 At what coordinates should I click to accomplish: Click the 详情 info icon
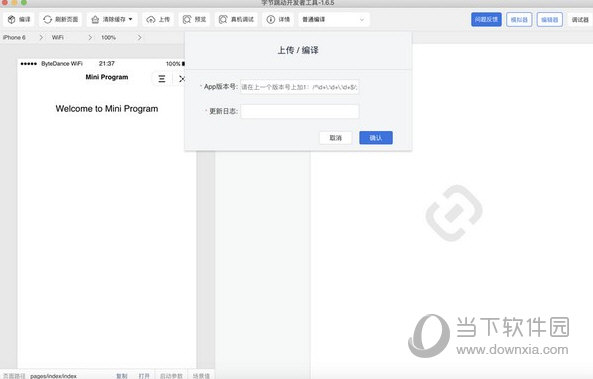(x=271, y=19)
